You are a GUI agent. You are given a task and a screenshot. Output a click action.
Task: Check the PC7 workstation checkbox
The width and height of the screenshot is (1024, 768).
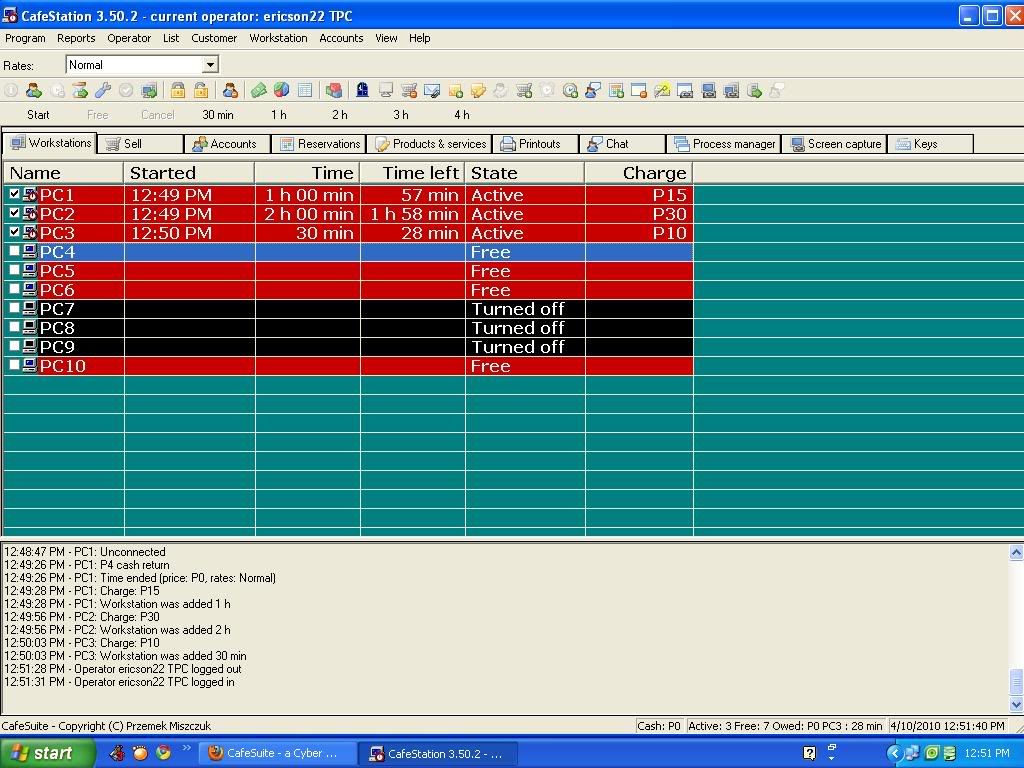click(14, 307)
